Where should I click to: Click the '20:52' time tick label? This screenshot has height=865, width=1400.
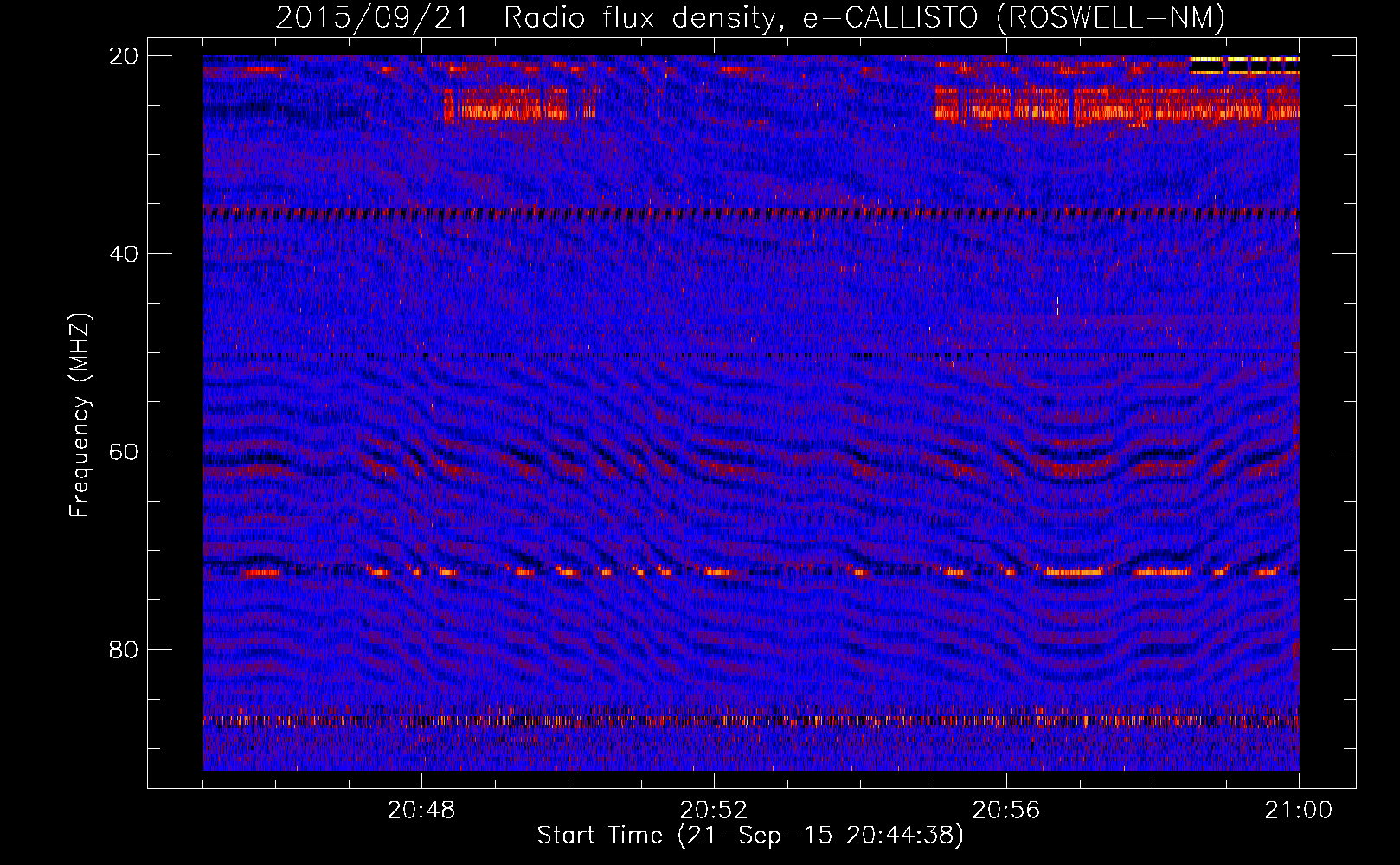coord(714,810)
